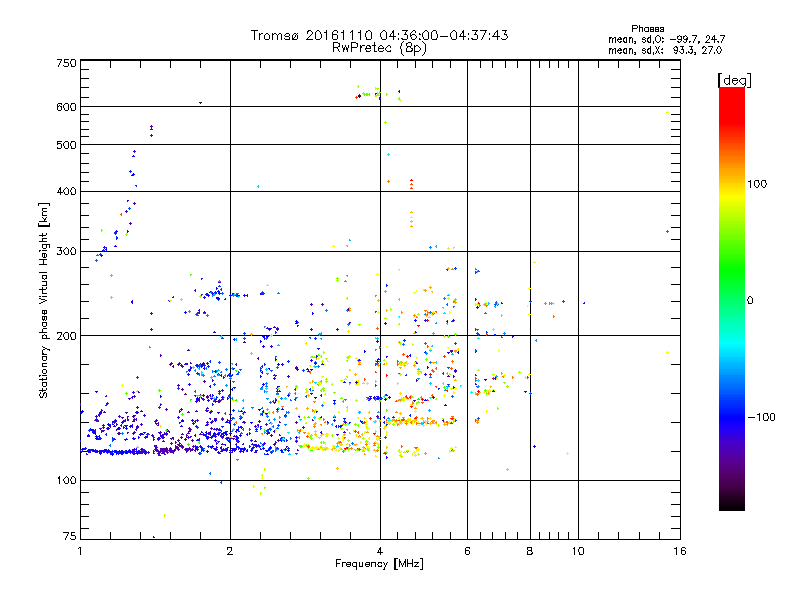Click the '4' frequency tick label

click(380, 551)
